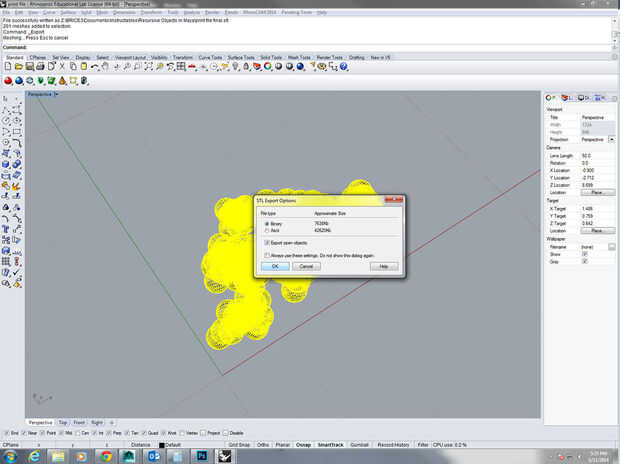Select the Binary file type option

point(267,223)
